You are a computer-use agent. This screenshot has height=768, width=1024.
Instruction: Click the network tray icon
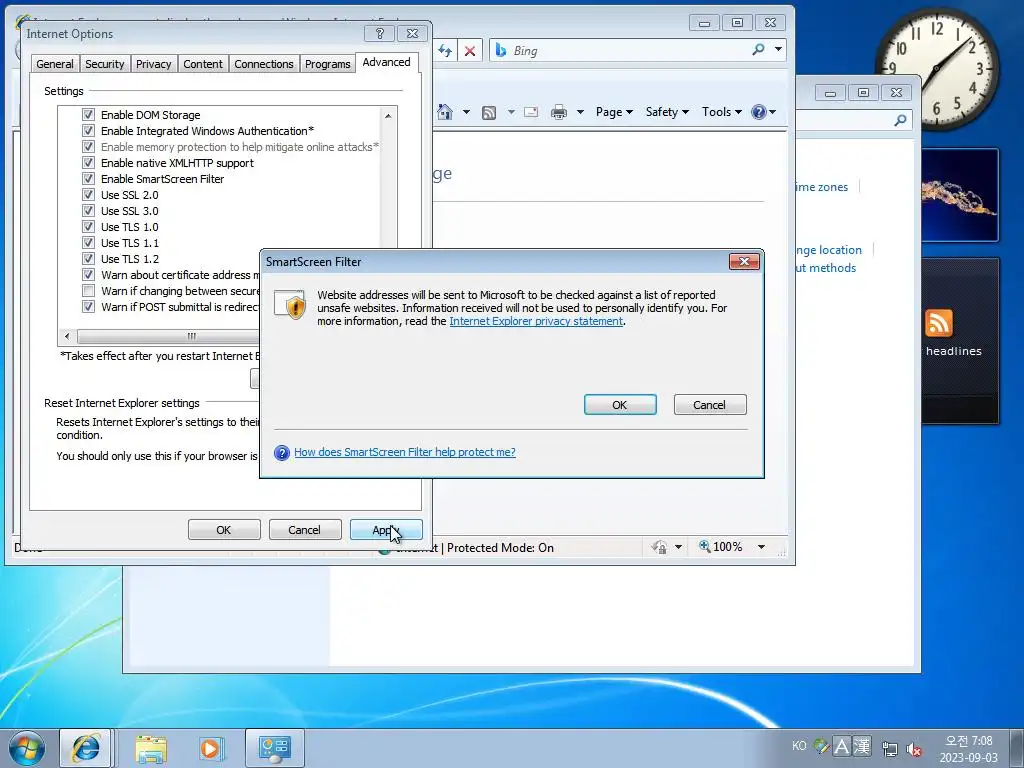(x=889, y=748)
